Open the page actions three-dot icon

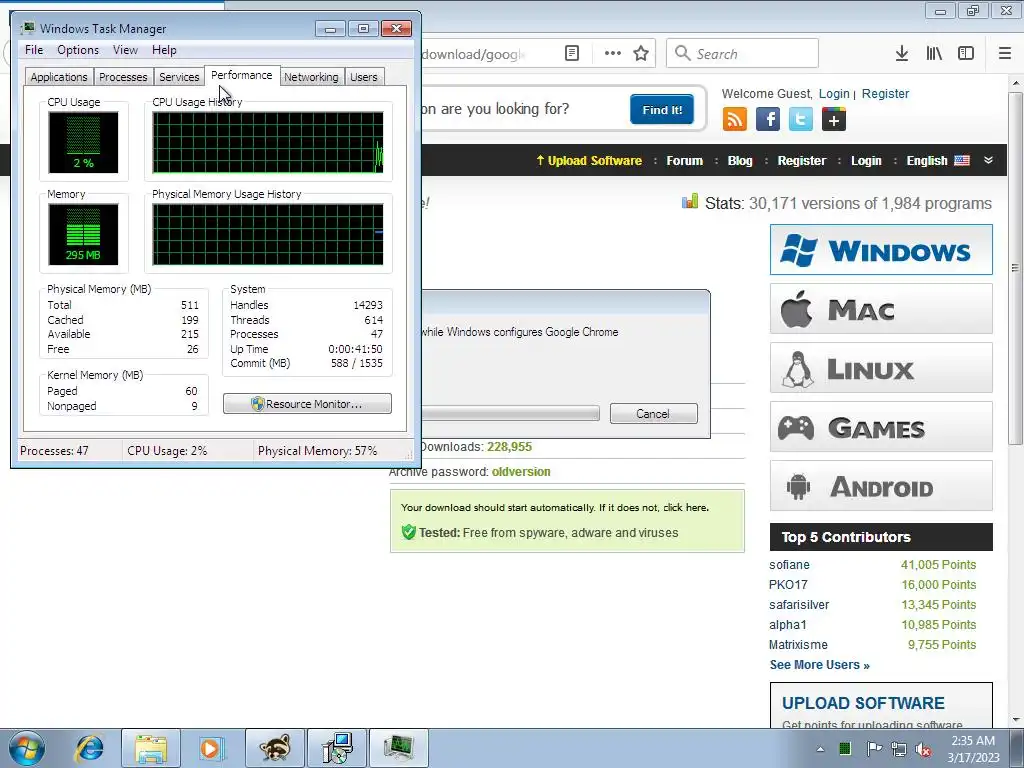coord(613,54)
